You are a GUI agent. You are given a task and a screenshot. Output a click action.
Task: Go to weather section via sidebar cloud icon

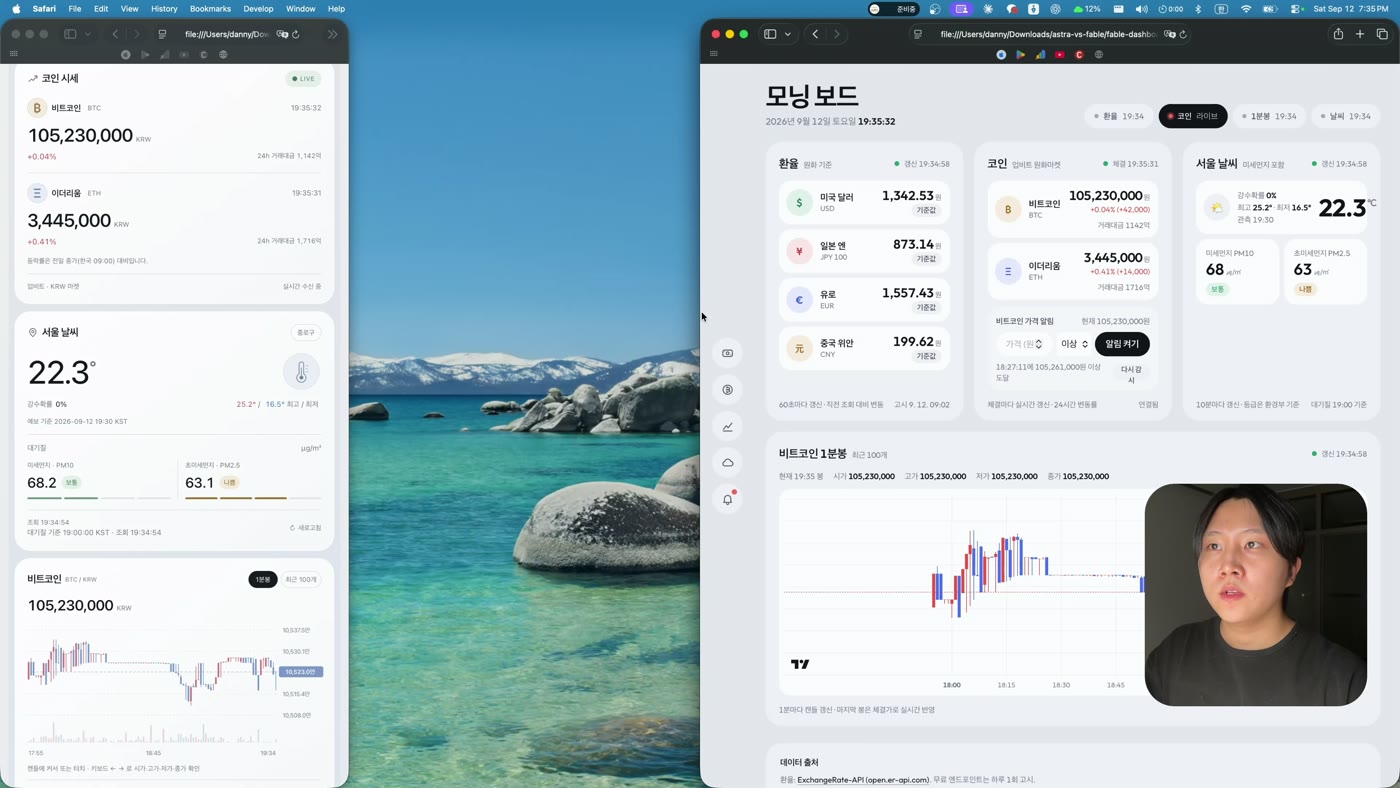(x=728, y=463)
